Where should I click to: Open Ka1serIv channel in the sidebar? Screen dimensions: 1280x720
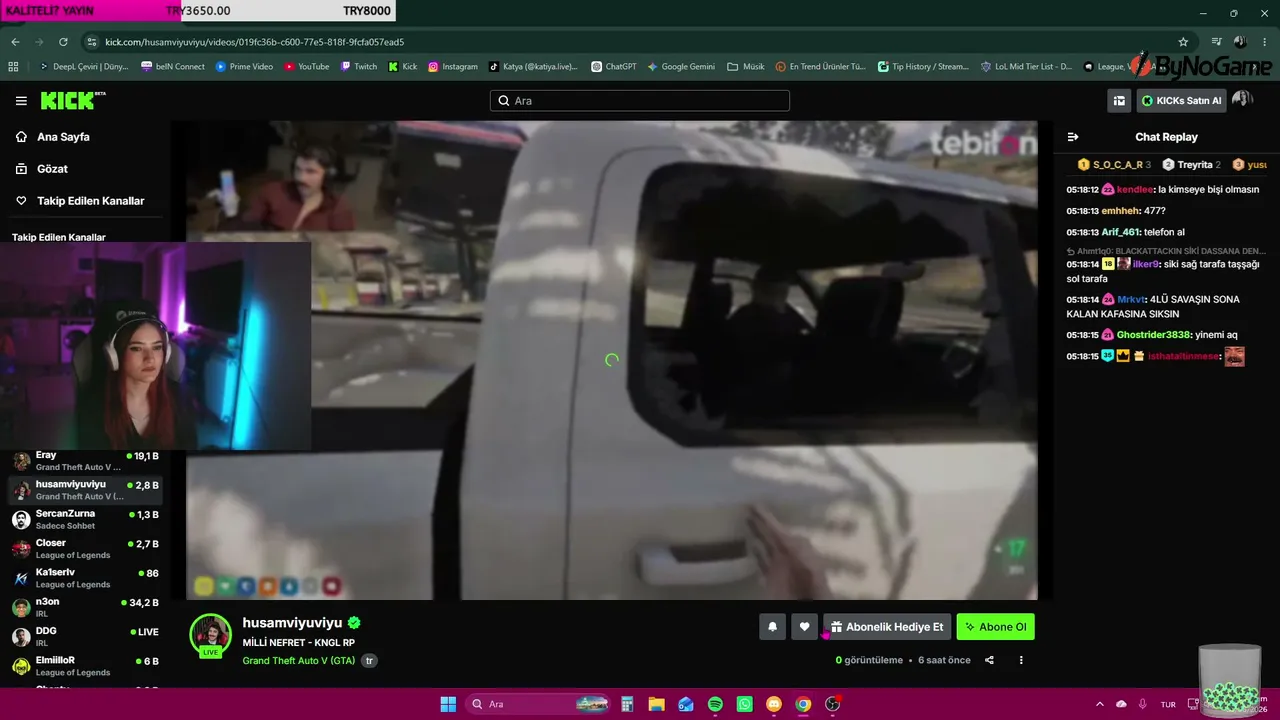(x=85, y=578)
